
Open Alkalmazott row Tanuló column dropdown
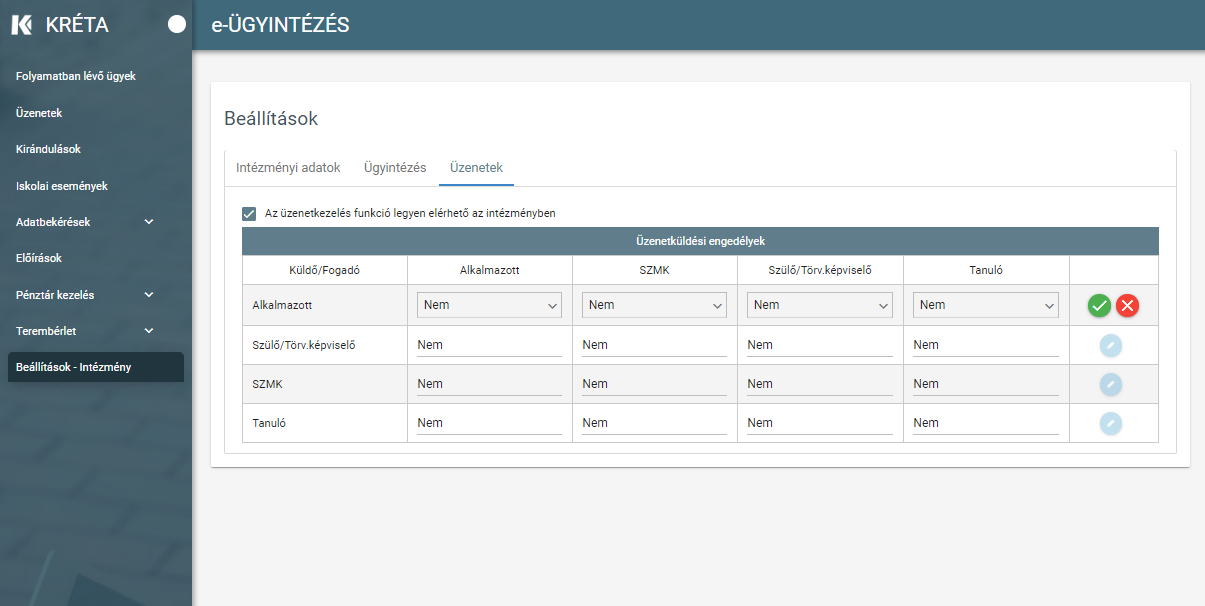[x=985, y=305]
